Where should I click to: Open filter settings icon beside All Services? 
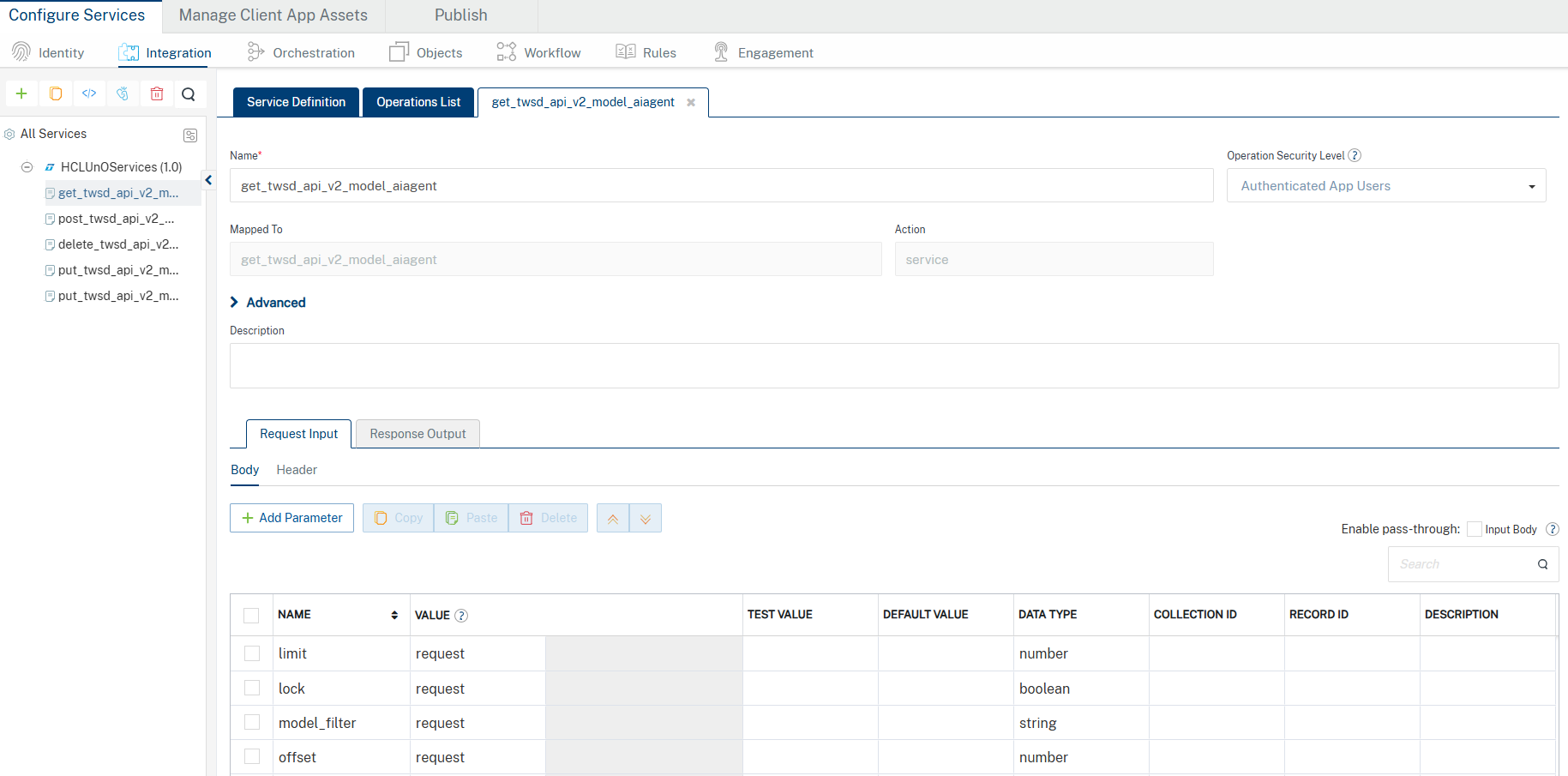[190, 135]
